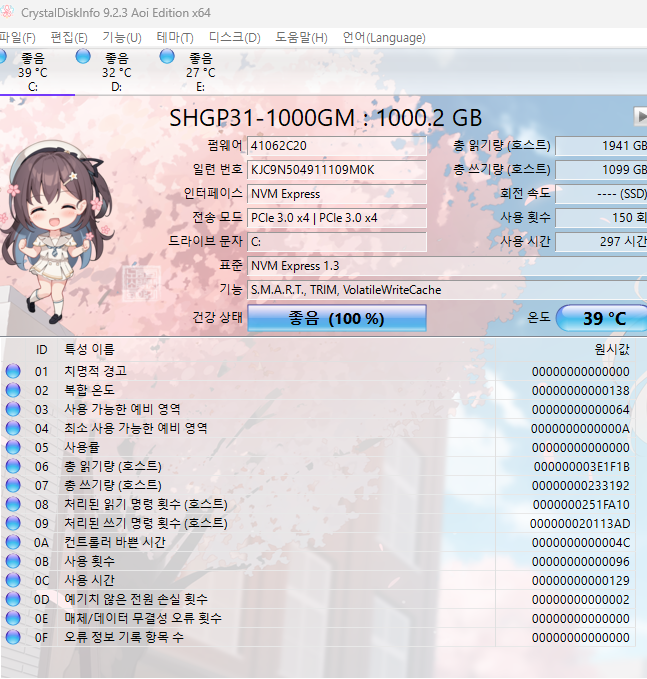Click the status orb for 0E 매체/데이터 무결성 오류 횟수
The width and height of the screenshot is (647, 679).
click(13, 618)
